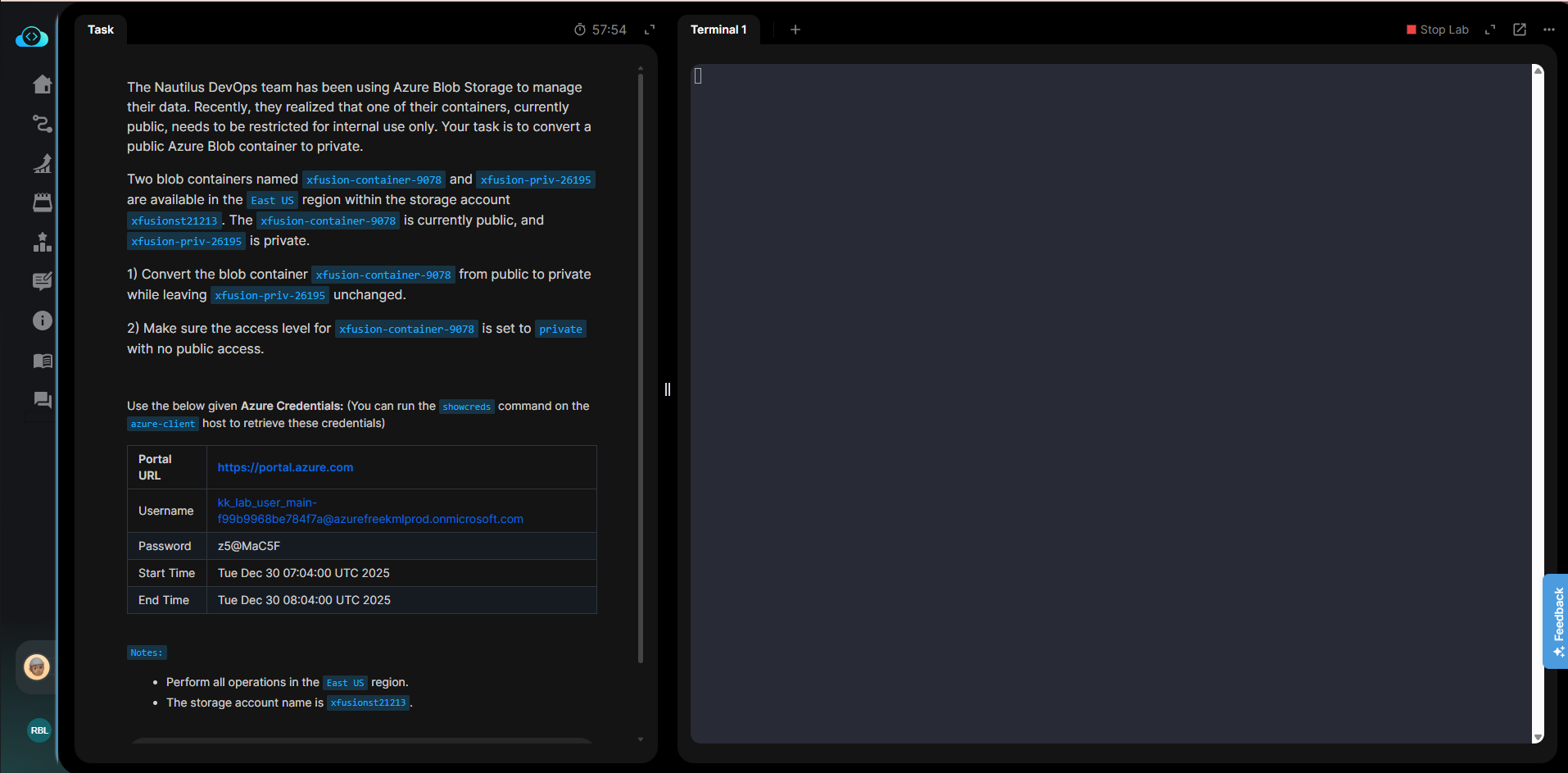
Task: Open the open-book sidebar icon
Action: (43, 361)
